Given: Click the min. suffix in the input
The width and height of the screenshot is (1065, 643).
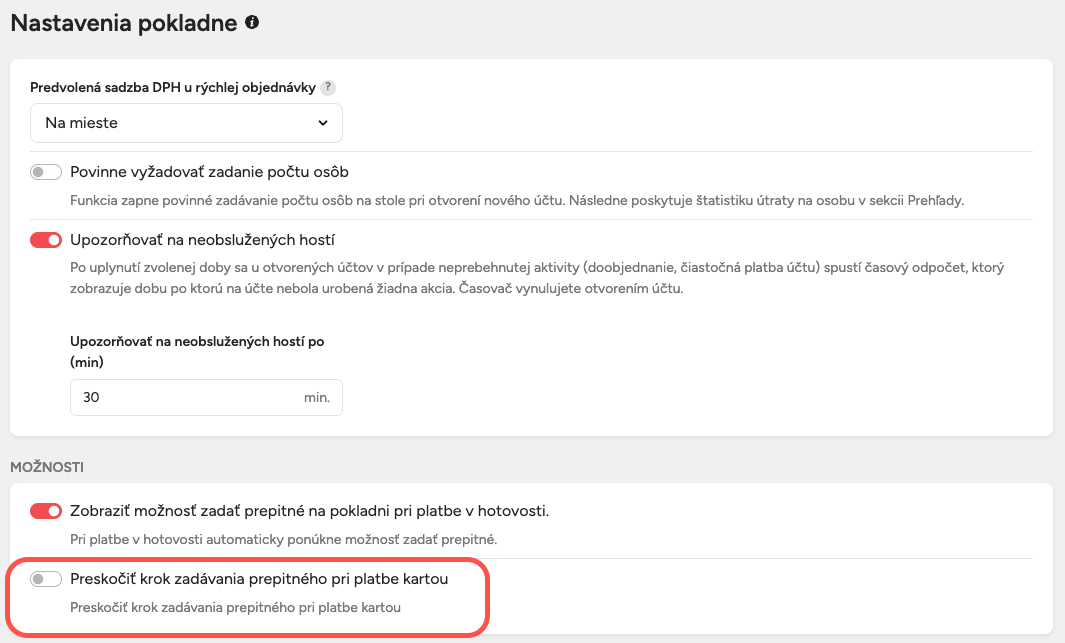Looking at the screenshot, I should point(316,397).
